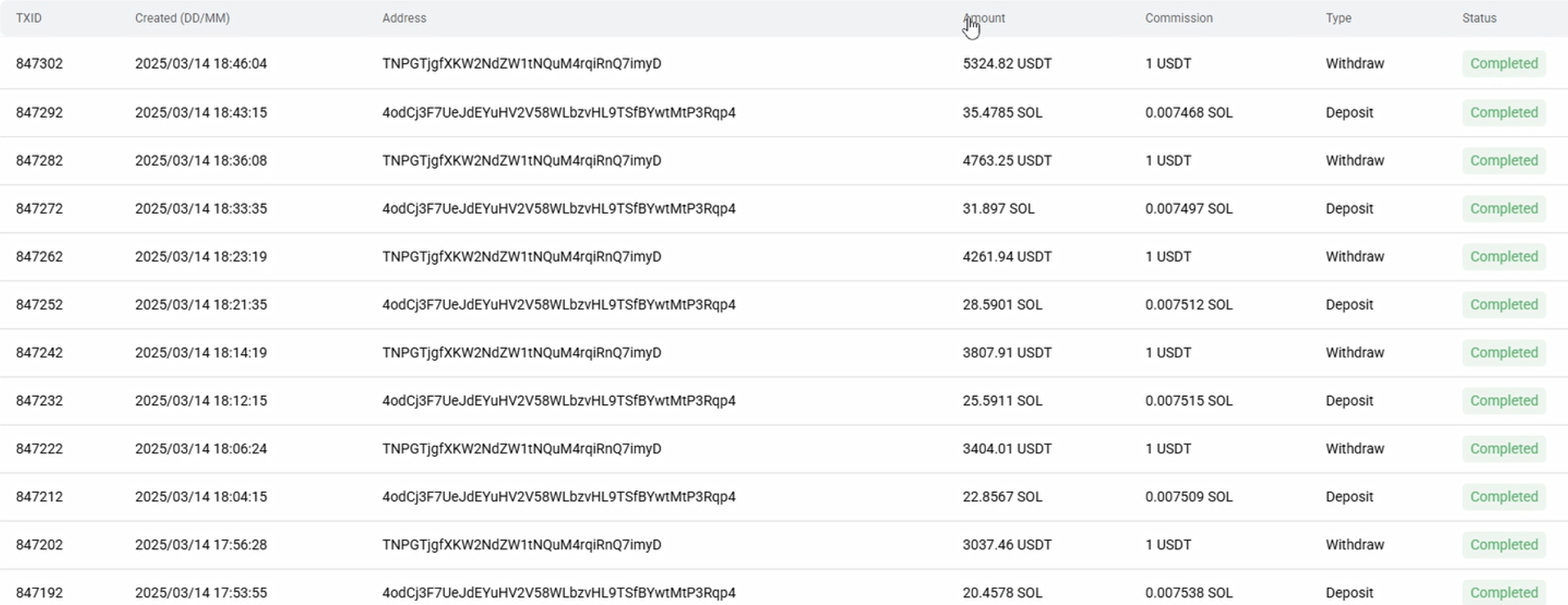This screenshot has width=1568, height=605.
Task: Open transaction 847252 row
Action: click(x=784, y=305)
